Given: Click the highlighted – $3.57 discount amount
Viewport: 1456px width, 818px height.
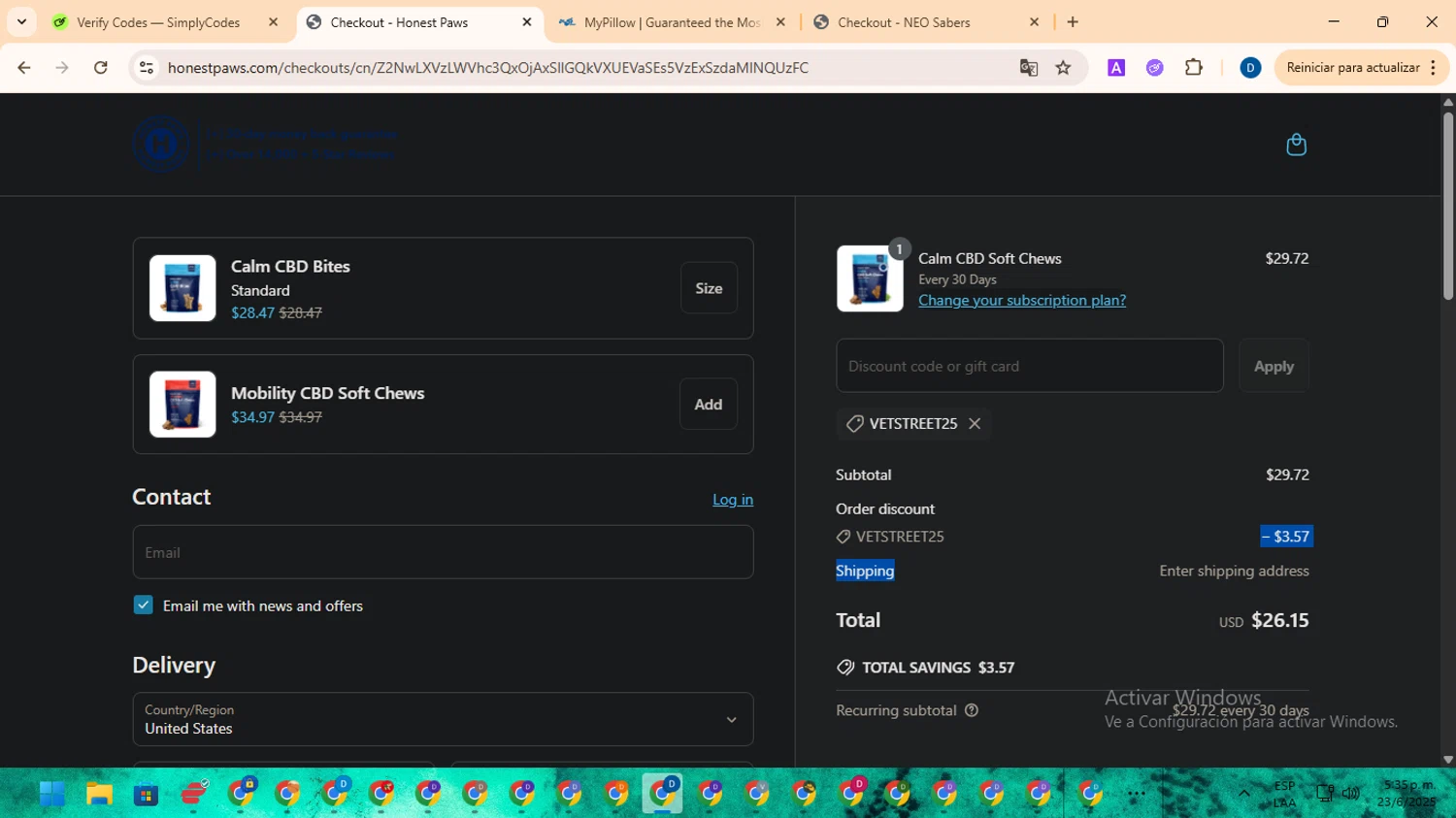Looking at the screenshot, I should (x=1286, y=536).
